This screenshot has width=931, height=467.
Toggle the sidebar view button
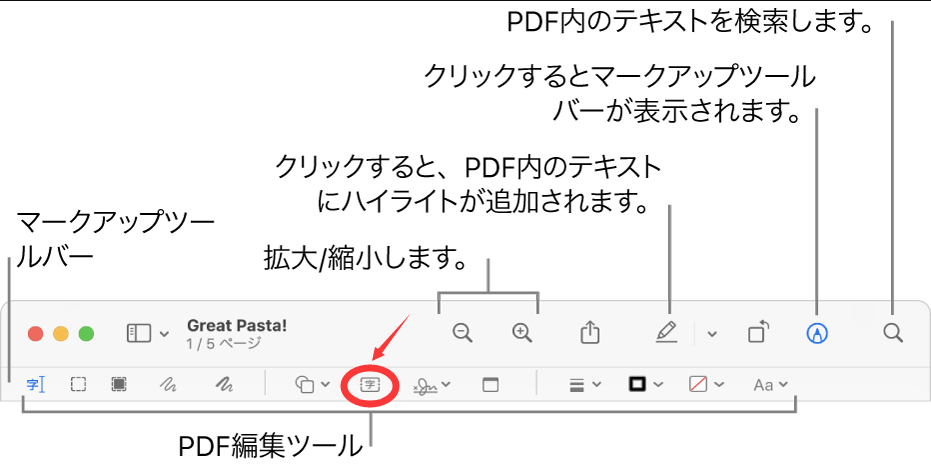[x=140, y=333]
